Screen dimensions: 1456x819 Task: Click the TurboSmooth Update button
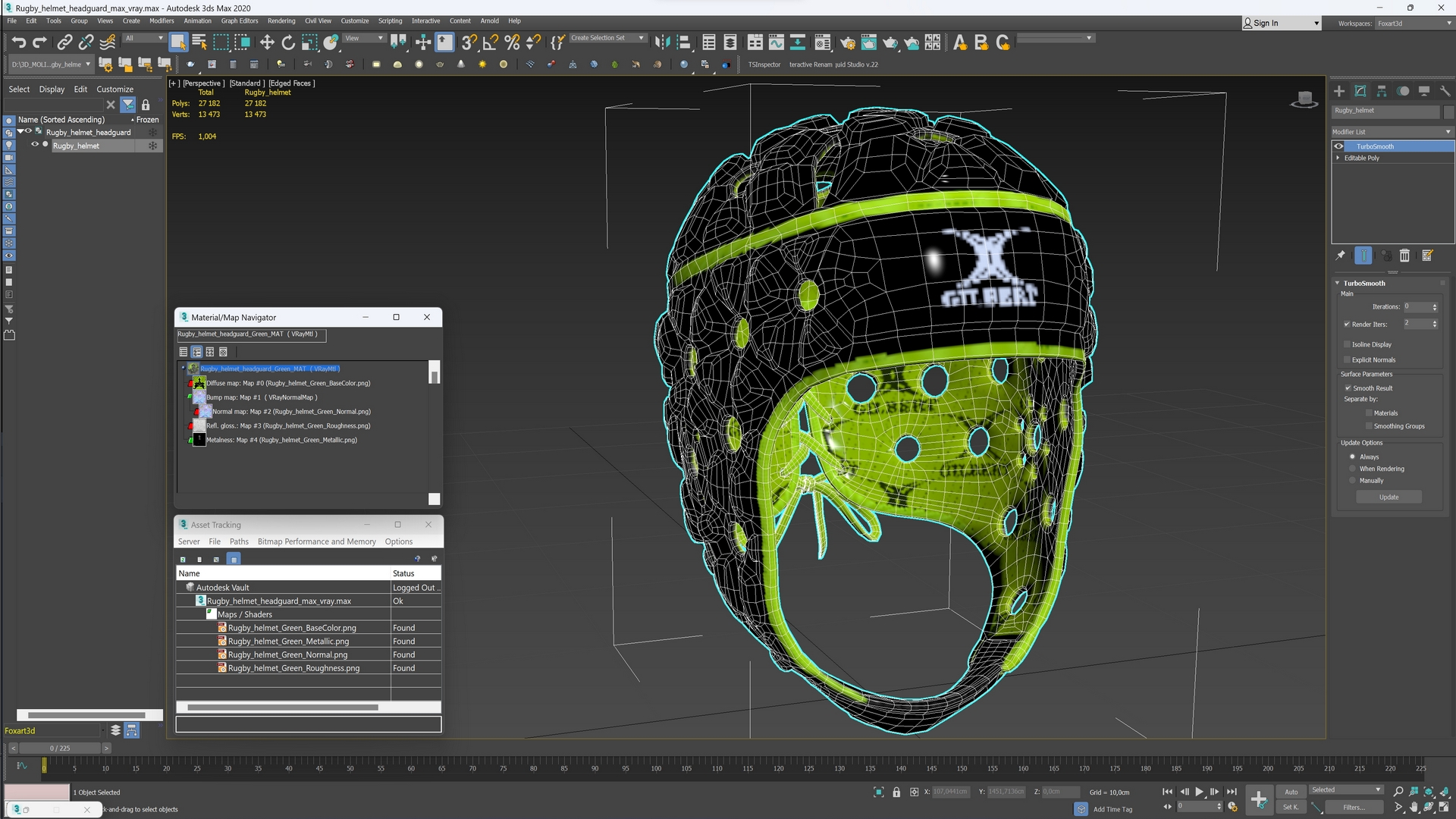1389,497
